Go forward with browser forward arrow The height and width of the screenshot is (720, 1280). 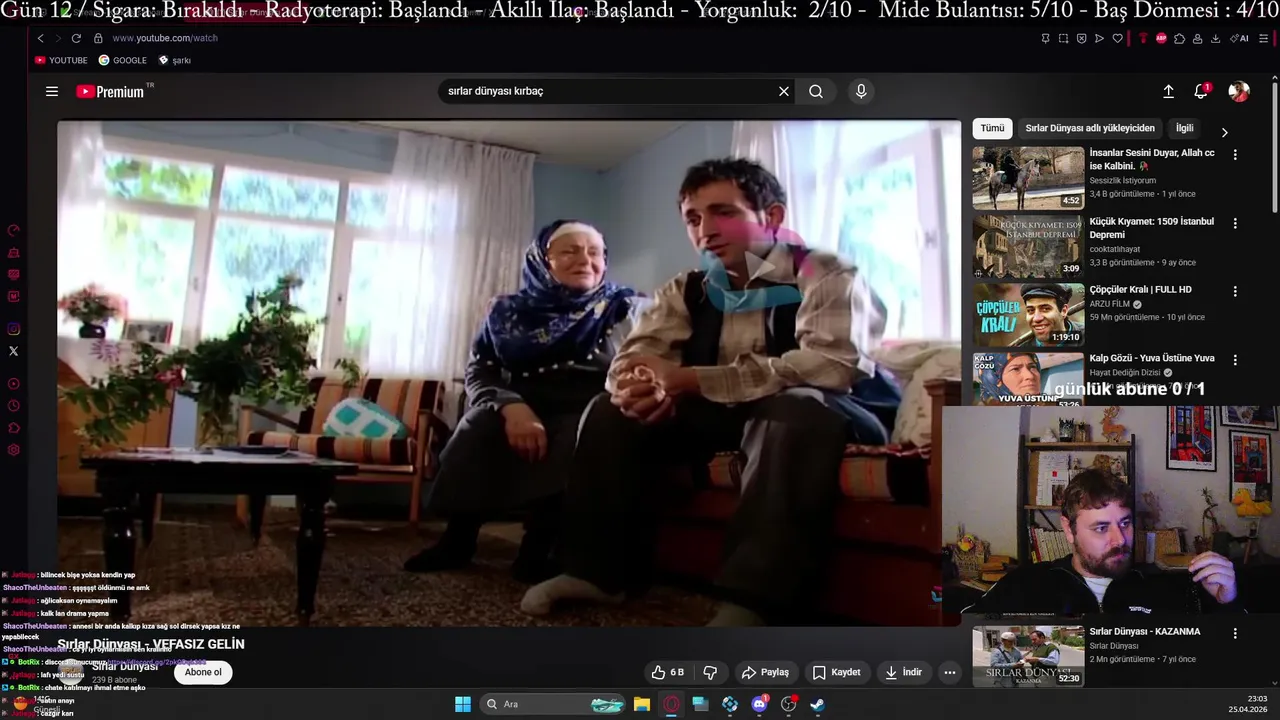coord(58,38)
